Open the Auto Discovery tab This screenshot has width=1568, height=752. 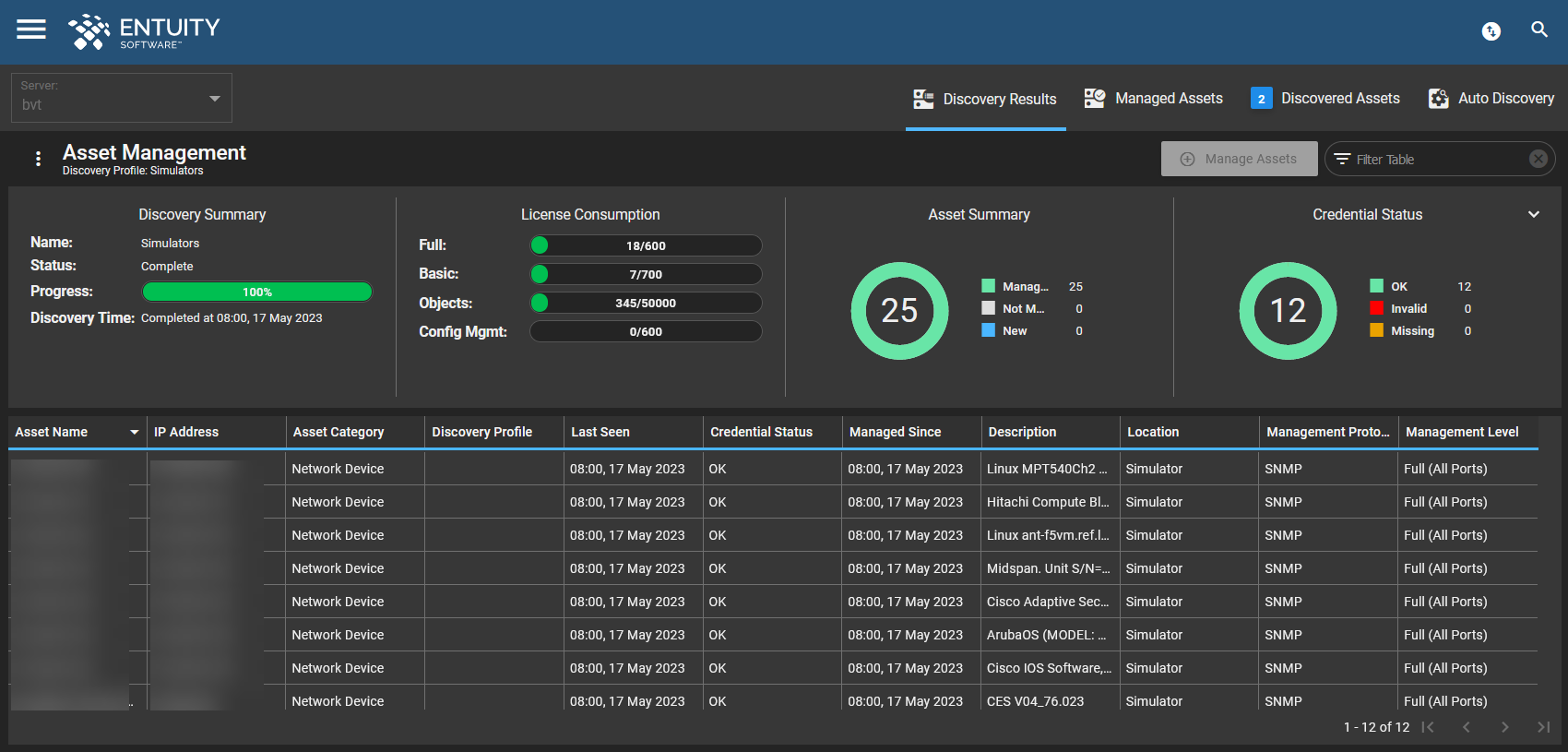click(x=1491, y=98)
